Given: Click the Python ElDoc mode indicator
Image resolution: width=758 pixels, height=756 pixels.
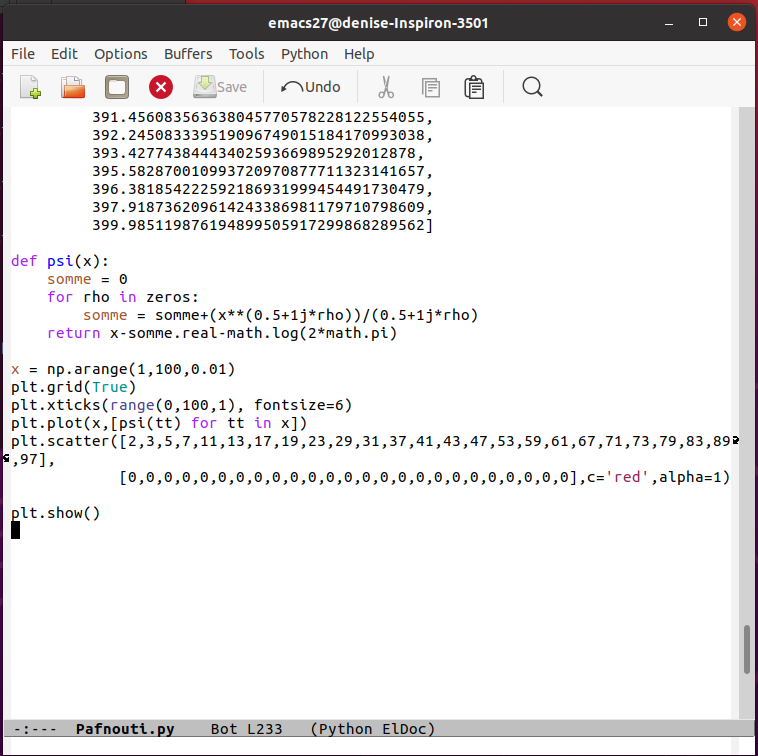Looking at the screenshot, I should pos(373,729).
